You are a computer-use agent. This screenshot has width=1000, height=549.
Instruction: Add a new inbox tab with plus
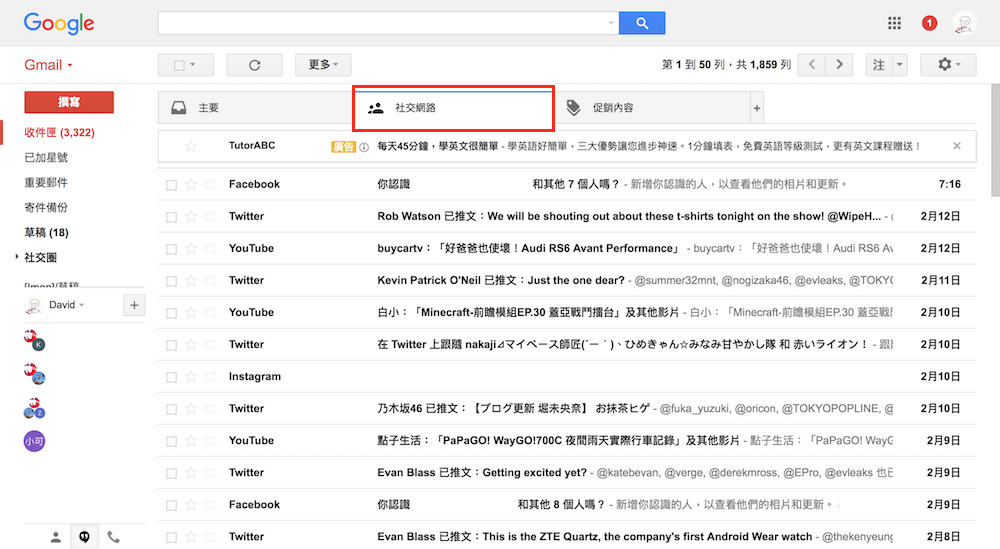pyautogui.click(x=757, y=108)
